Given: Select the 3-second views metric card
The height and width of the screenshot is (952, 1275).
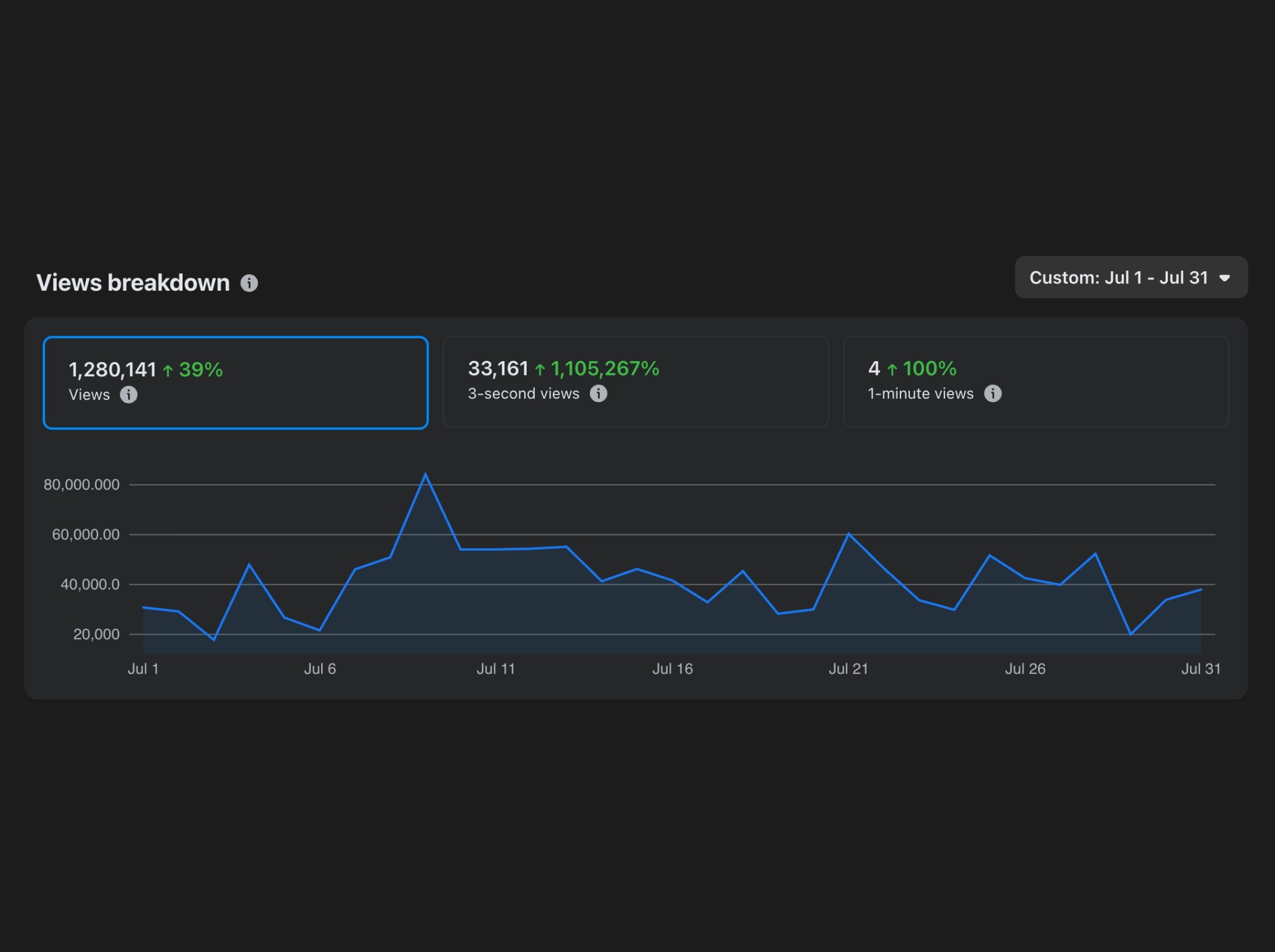Looking at the screenshot, I should [635, 382].
